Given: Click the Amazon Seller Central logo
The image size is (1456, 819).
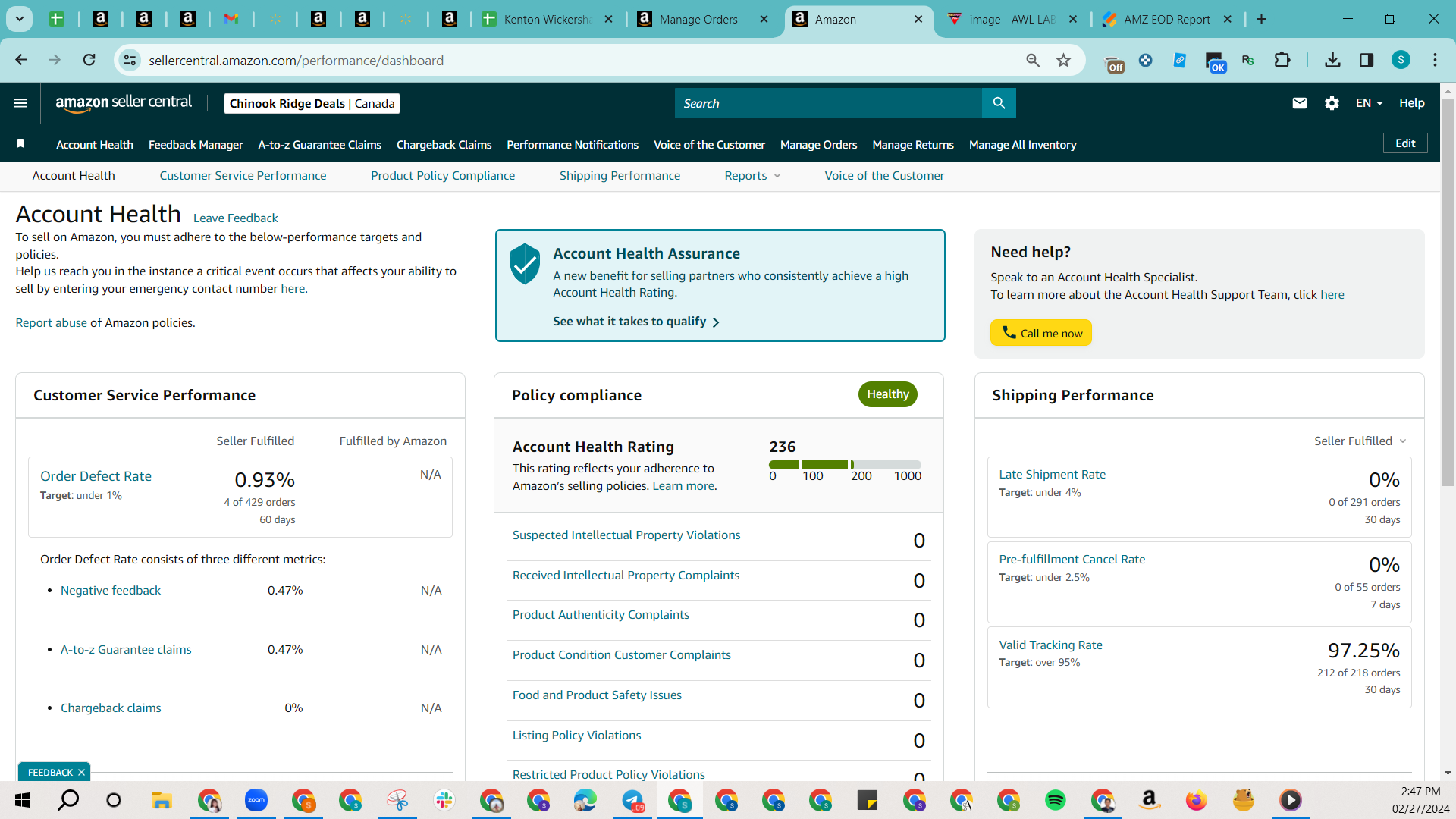Looking at the screenshot, I should (x=124, y=103).
